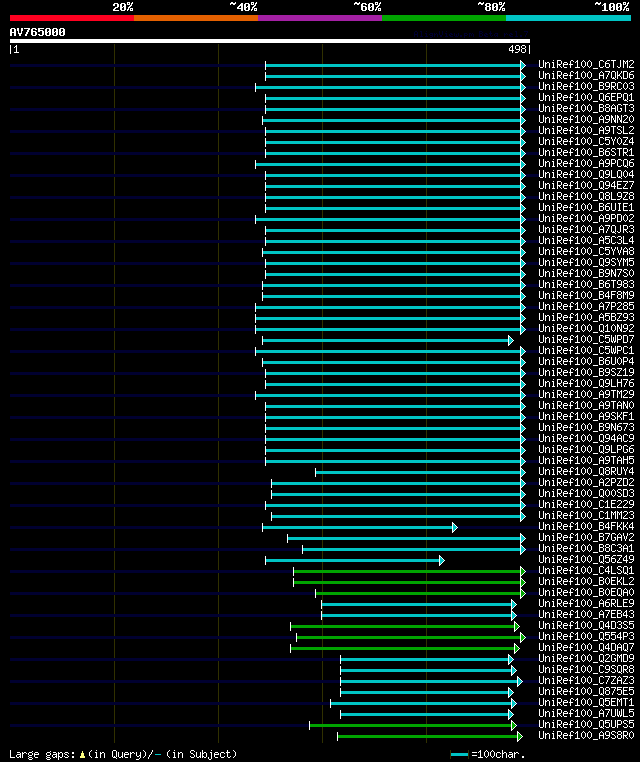Click the UniRef100_B6STR1 entry
Screen dimensions: 640x762
point(586,152)
